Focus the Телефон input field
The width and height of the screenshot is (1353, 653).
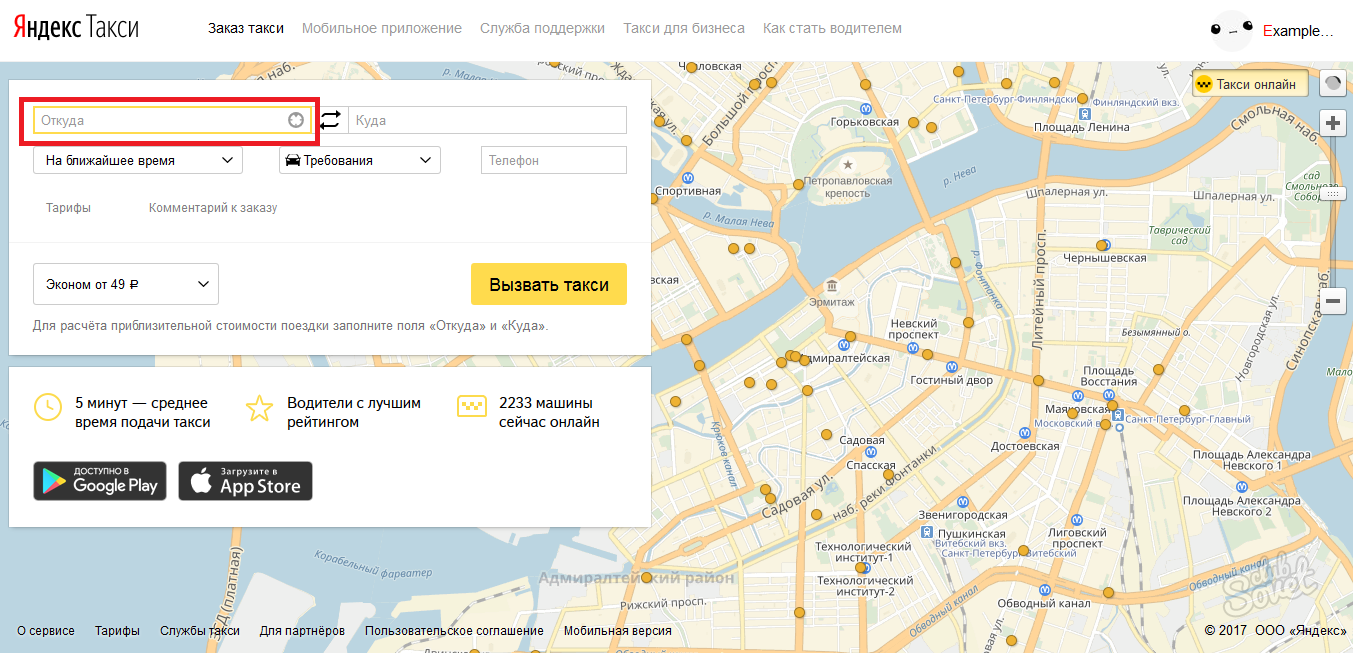point(554,160)
